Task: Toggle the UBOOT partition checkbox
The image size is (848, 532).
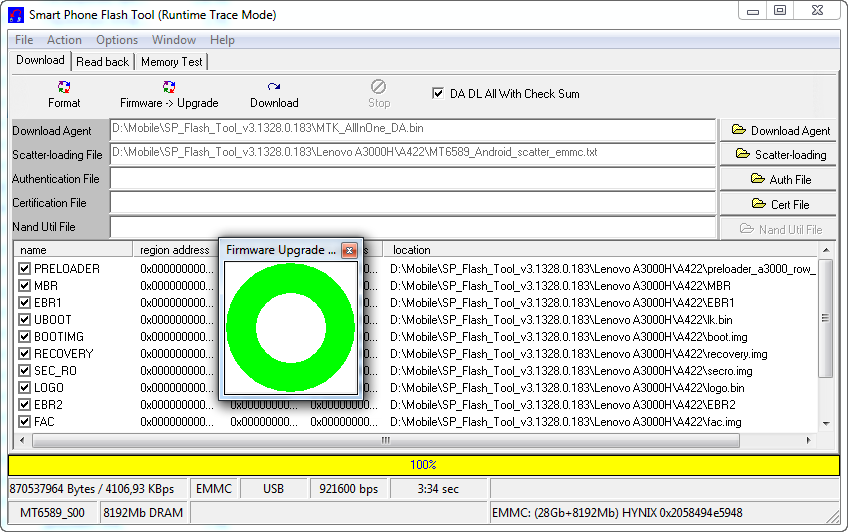Action: coord(24,320)
